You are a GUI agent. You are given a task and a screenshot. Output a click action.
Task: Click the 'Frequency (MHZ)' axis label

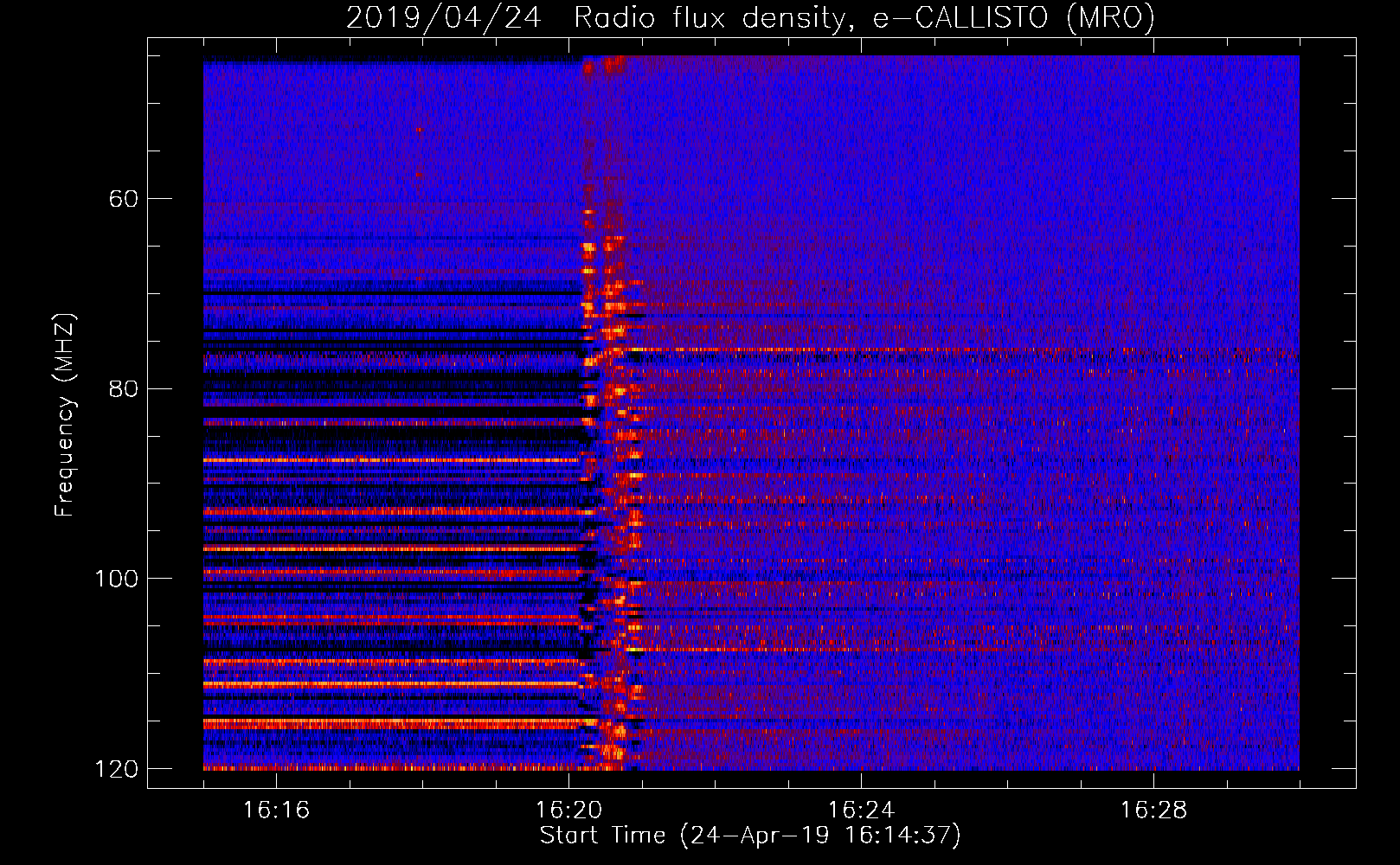[x=65, y=415]
